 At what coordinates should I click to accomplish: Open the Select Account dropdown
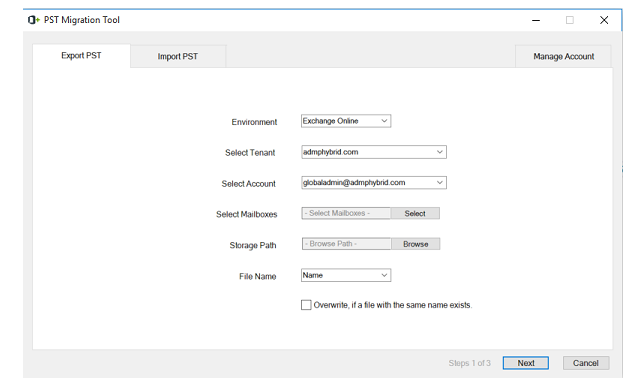pos(374,183)
